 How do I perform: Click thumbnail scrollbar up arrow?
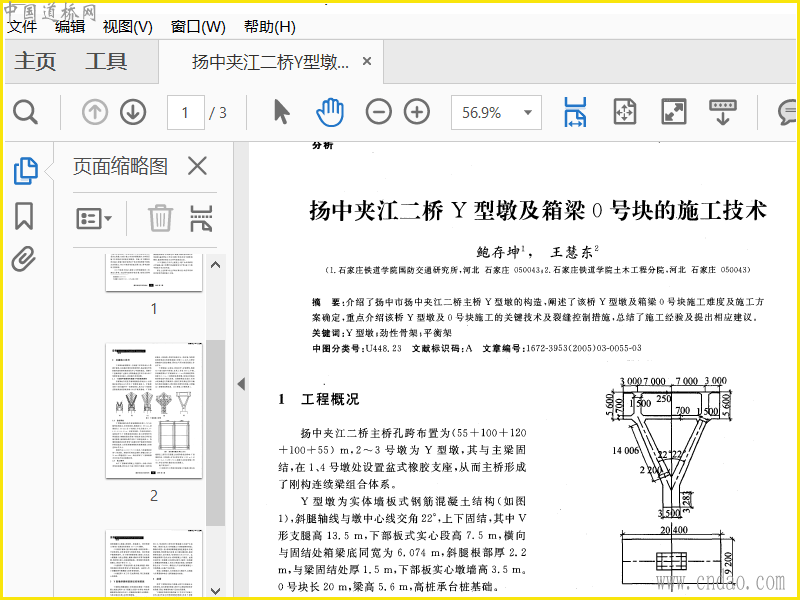(x=215, y=265)
